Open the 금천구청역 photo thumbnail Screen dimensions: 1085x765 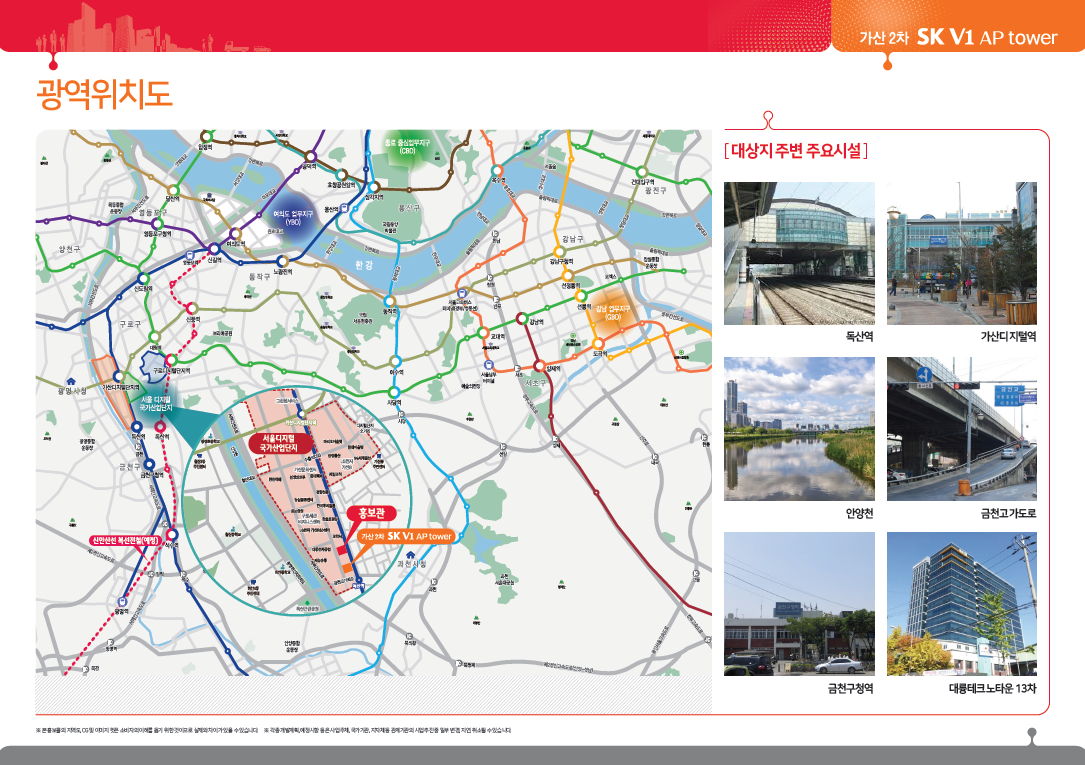pyautogui.click(x=799, y=604)
